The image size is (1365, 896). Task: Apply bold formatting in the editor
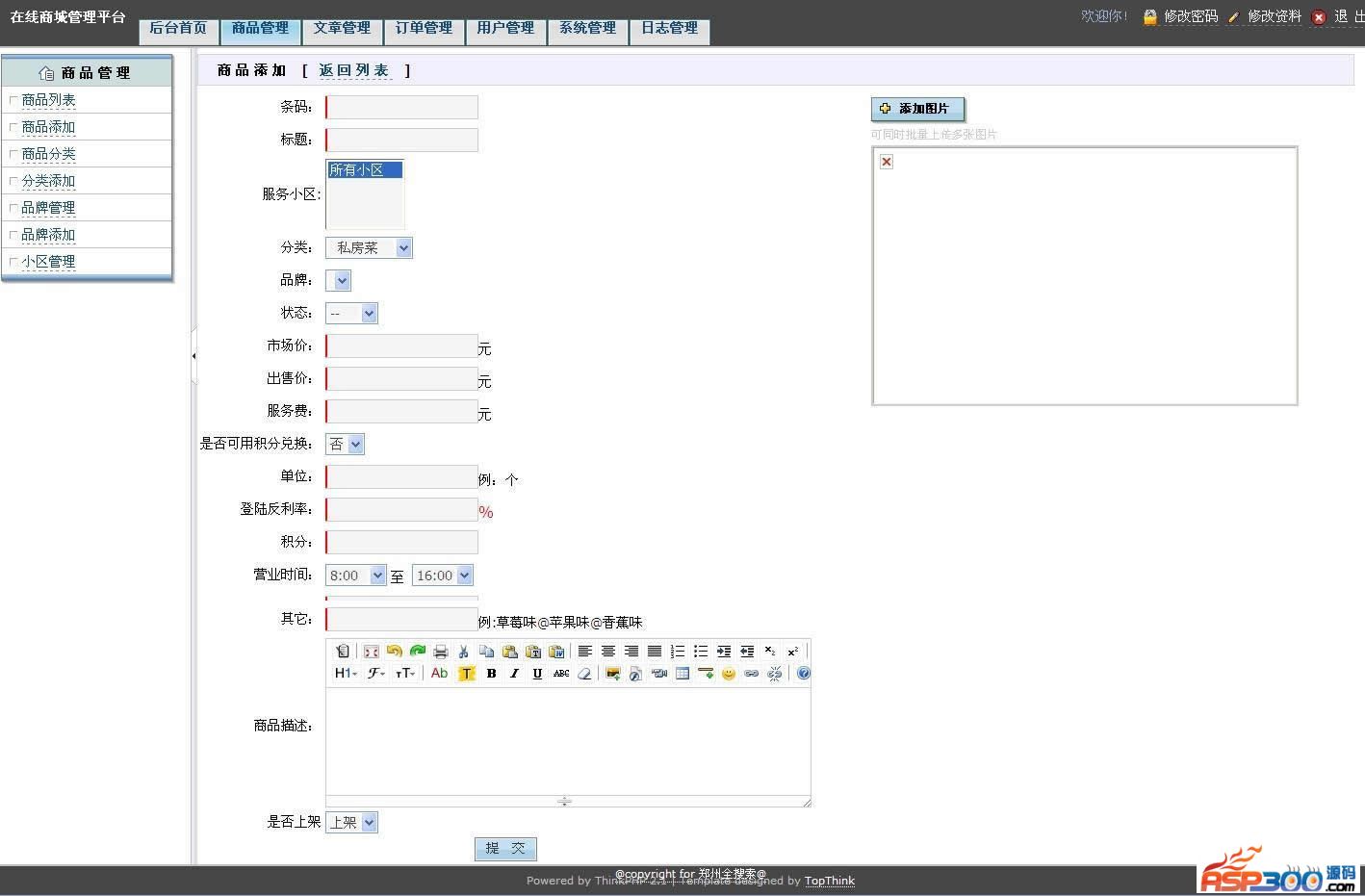(x=491, y=674)
